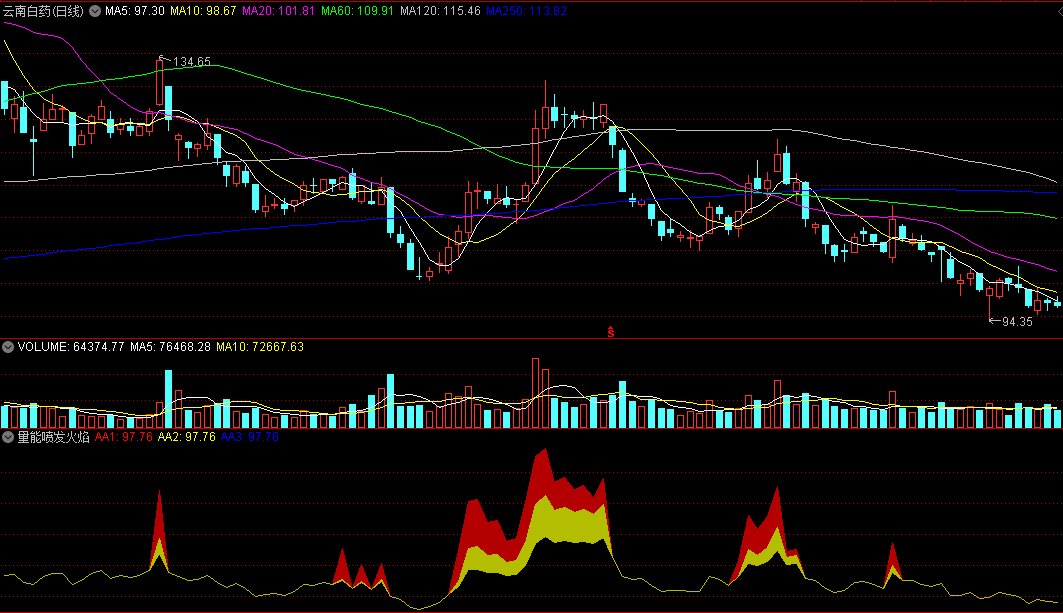The height and width of the screenshot is (613, 1063).
Task: Select the MA250: 113.82 label
Action: [x=526, y=11]
